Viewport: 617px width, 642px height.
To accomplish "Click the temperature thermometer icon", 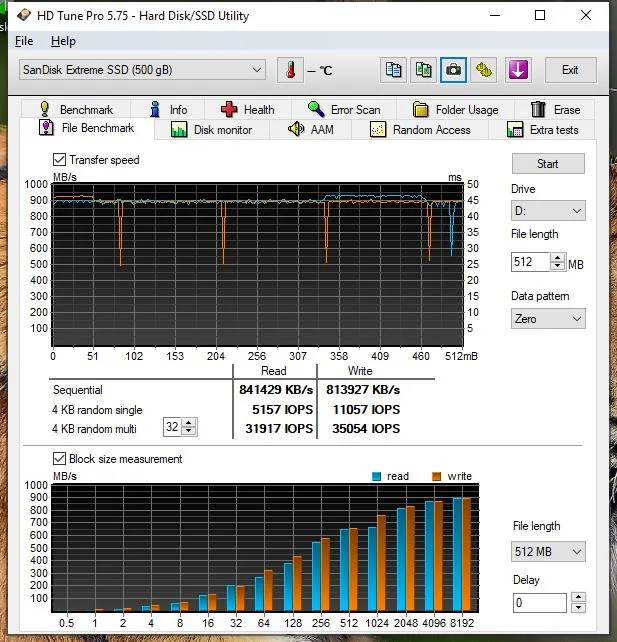I will [290, 70].
